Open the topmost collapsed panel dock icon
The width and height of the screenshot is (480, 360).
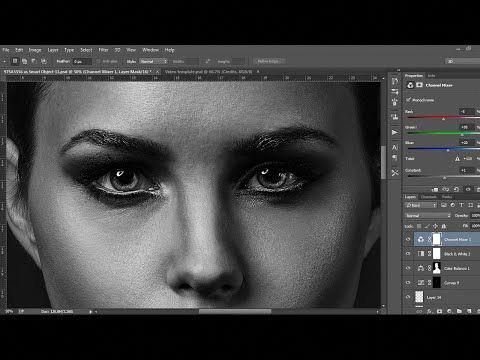click(x=395, y=81)
